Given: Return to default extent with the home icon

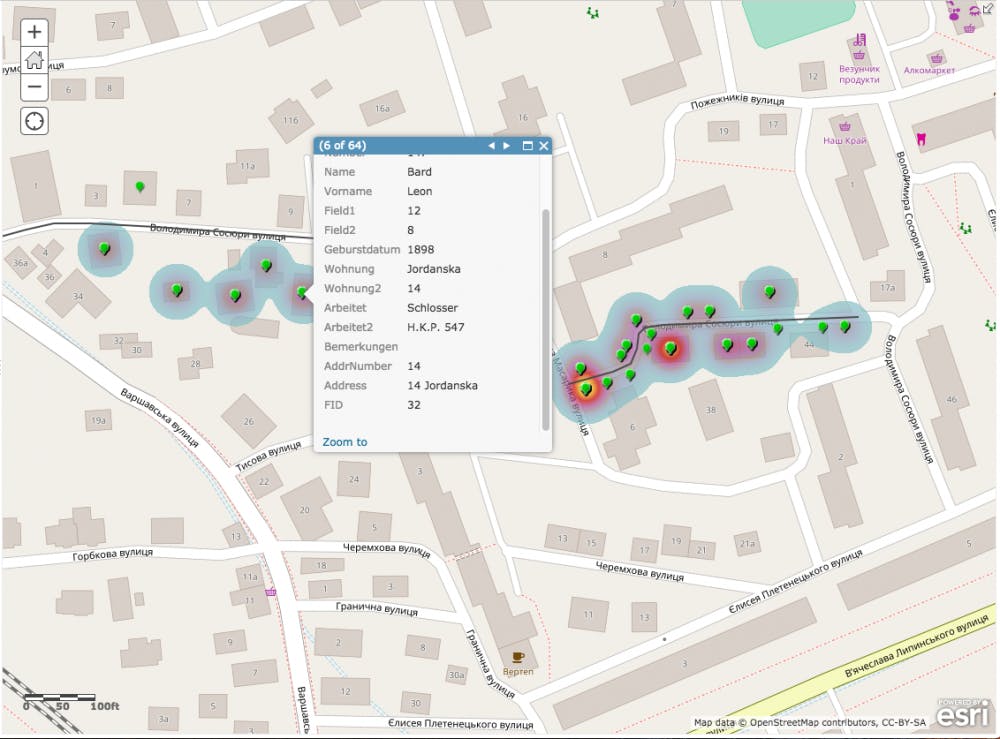Looking at the screenshot, I should [x=34, y=58].
